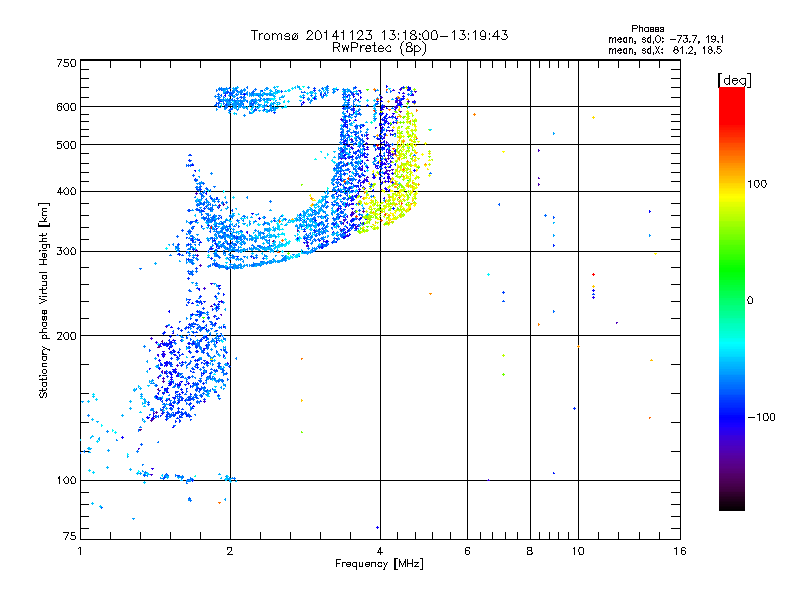Click the x-axis tick label "16"

[x=680, y=551]
